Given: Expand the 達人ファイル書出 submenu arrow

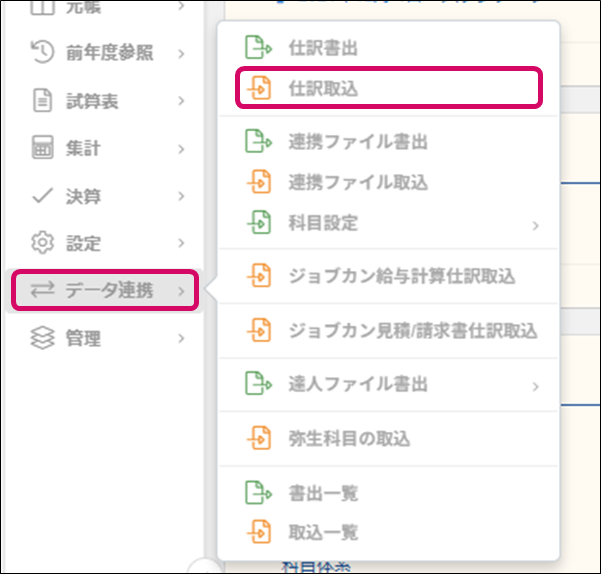Looking at the screenshot, I should click(536, 385).
